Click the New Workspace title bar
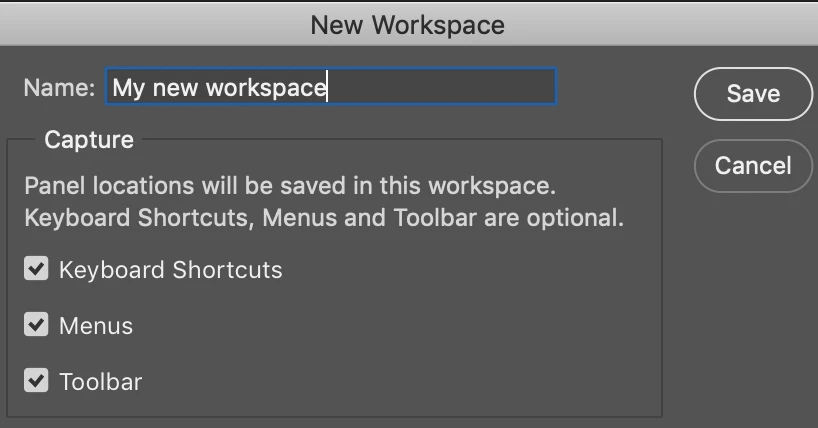 pyautogui.click(x=409, y=25)
